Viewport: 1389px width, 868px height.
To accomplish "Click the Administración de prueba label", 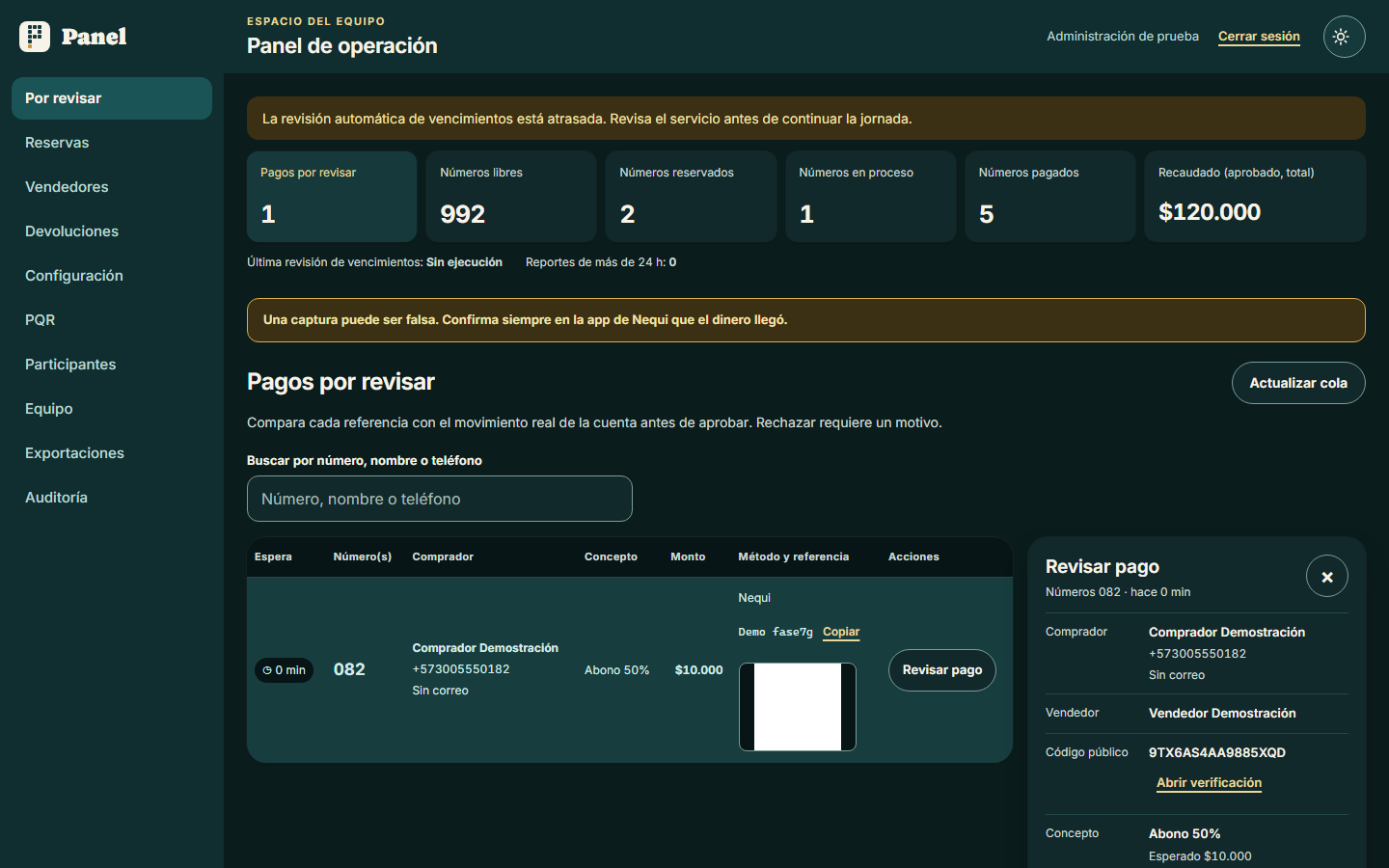I will [1123, 37].
